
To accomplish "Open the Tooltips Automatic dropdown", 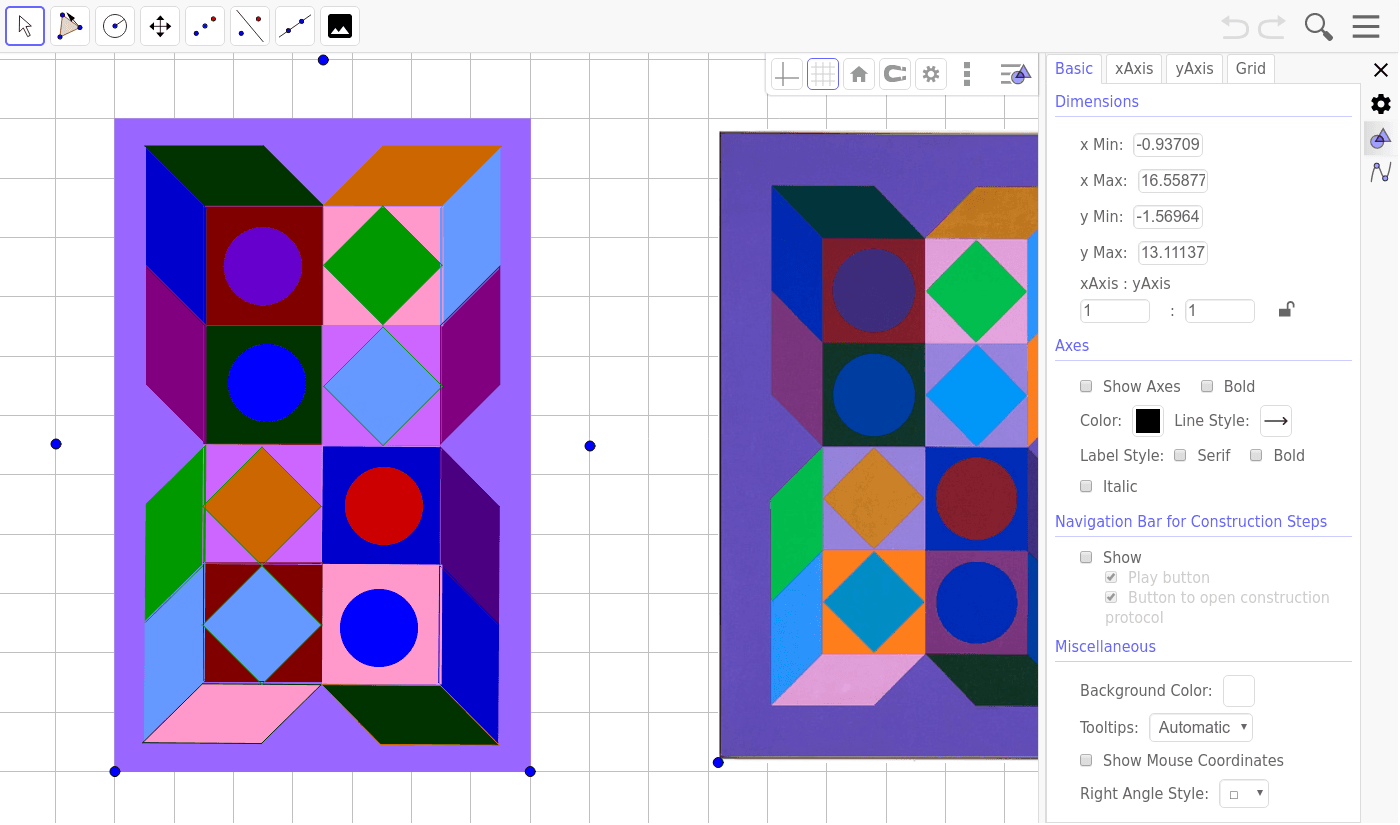I will pyautogui.click(x=1200, y=727).
